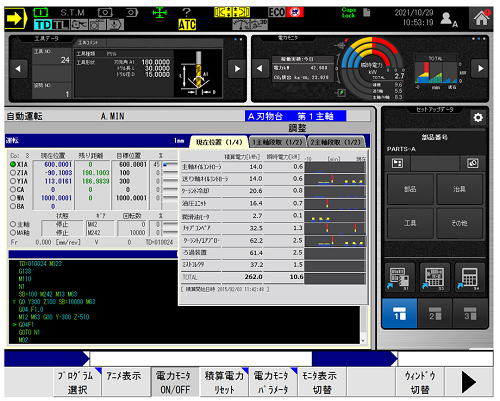The width and height of the screenshot is (500, 401).
Task: Click the folder tree icon under PARTS-A
Action: 397,163
